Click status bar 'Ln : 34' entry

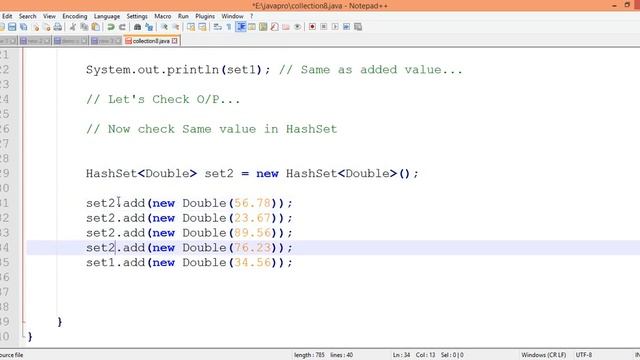[401, 355]
